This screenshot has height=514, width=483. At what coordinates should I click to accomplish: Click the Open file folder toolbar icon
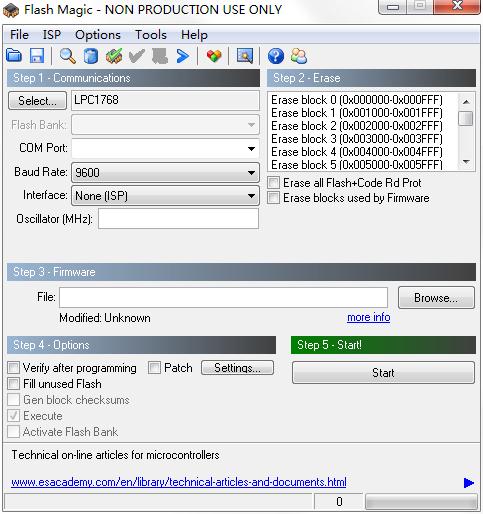(x=14, y=56)
